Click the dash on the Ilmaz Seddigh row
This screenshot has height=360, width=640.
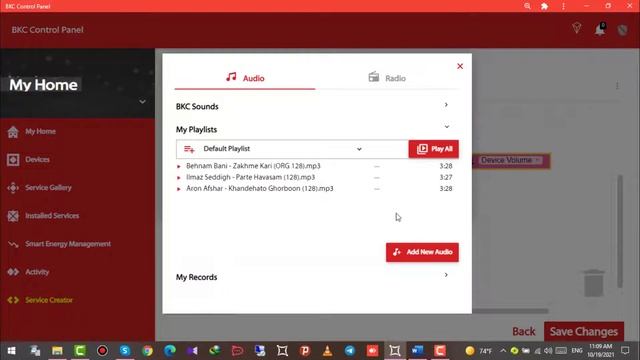point(377,178)
